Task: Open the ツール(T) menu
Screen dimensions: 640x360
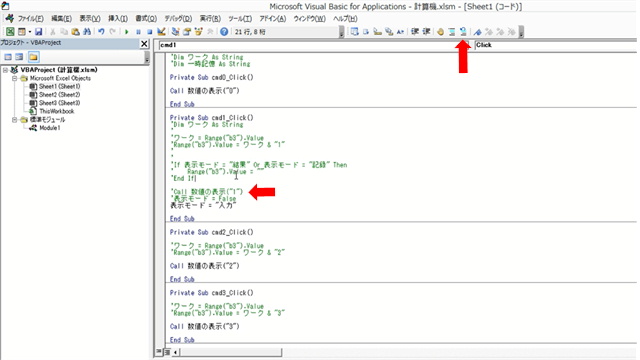Action: click(x=240, y=19)
